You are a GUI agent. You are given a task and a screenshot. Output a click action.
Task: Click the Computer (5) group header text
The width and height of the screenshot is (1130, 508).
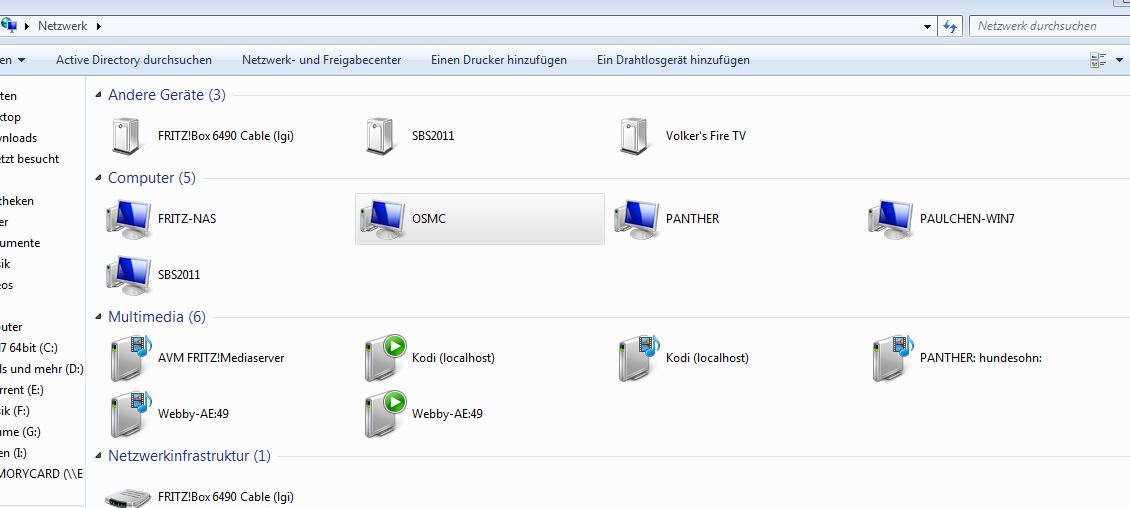click(x=151, y=177)
